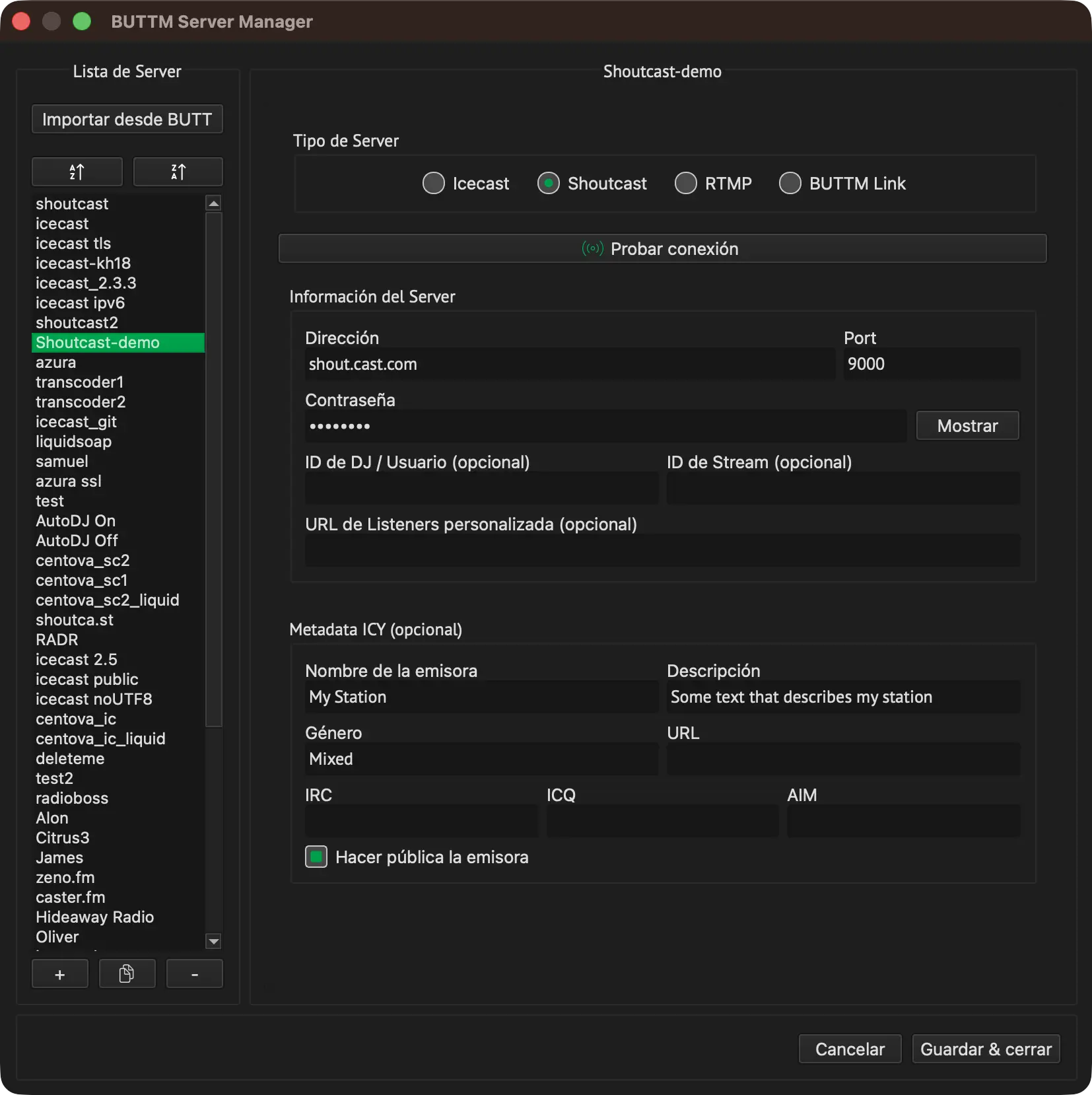The width and height of the screenshot is (1092, 1095).
Task: Duplicate the selected server with copy icon
Action: pos(127,973)
